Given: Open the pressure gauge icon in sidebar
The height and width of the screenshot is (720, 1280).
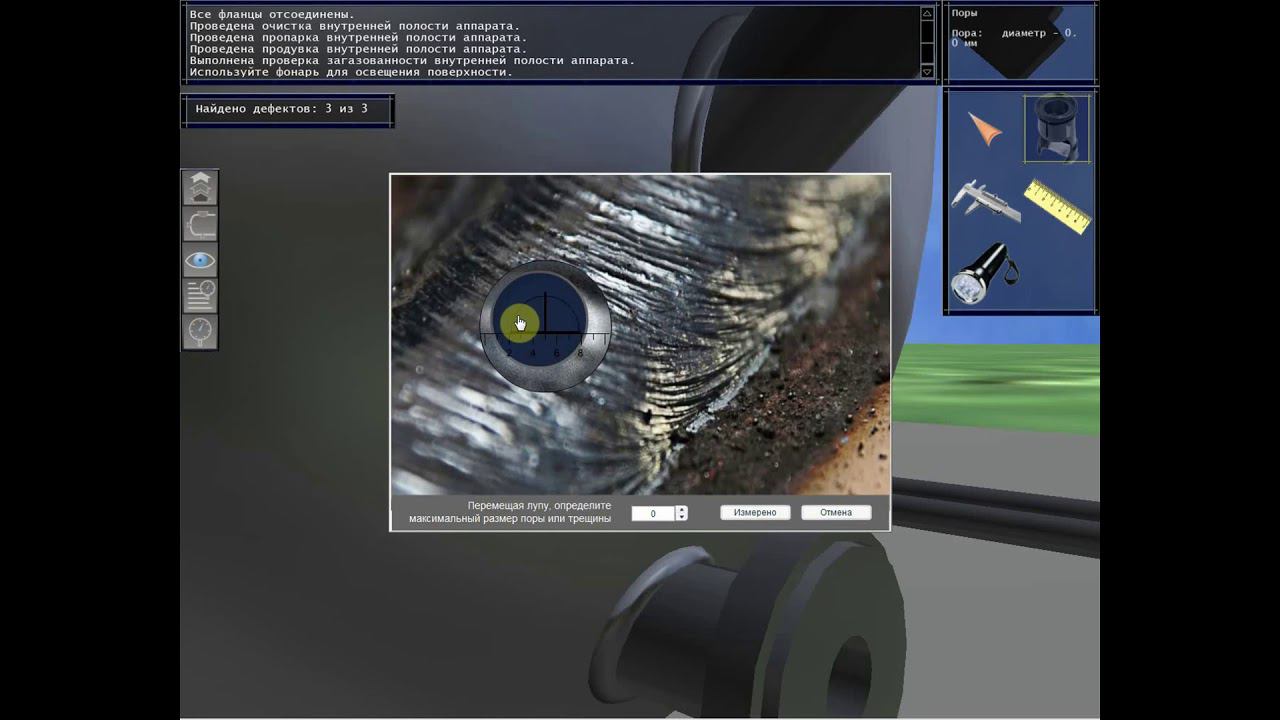Looking at the screenshot, I should pos(200,331).
